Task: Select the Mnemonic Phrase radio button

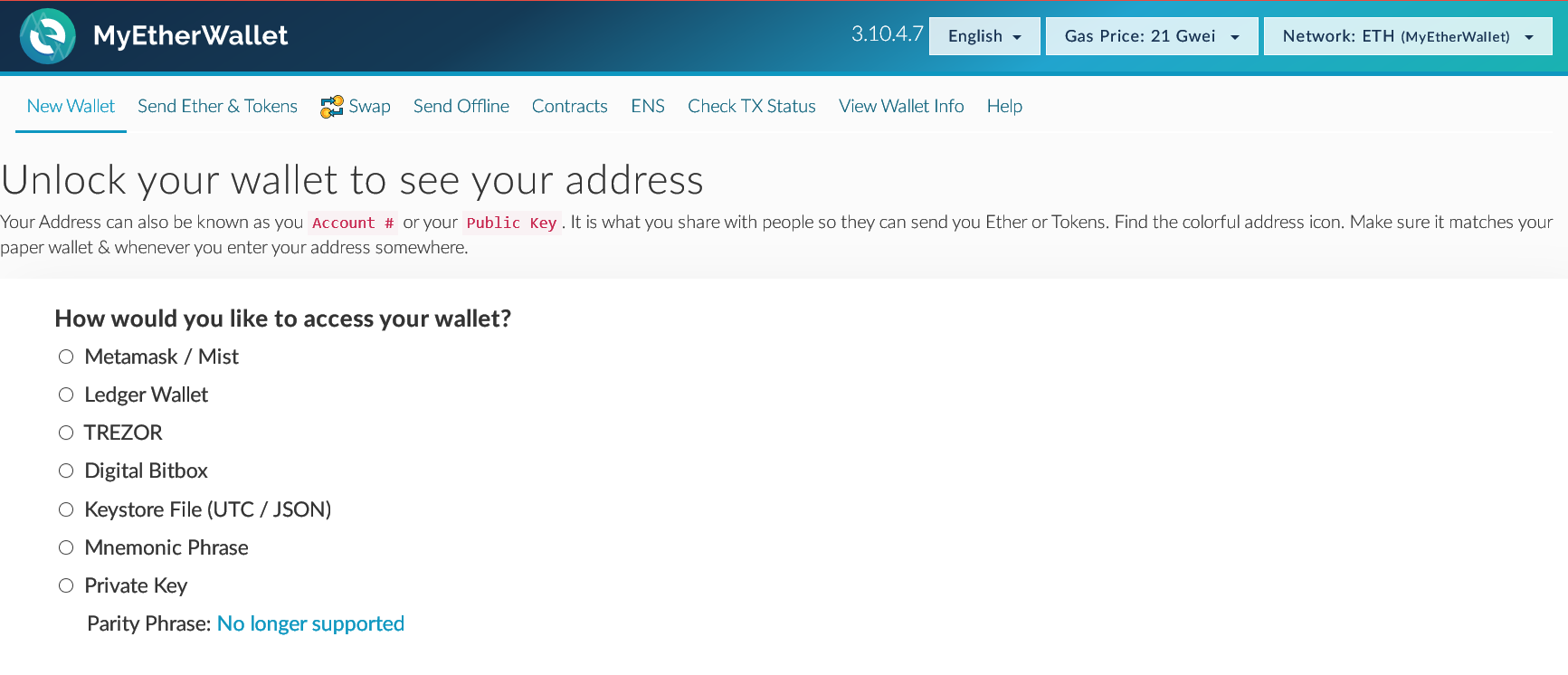Action: tap(66, 547)
